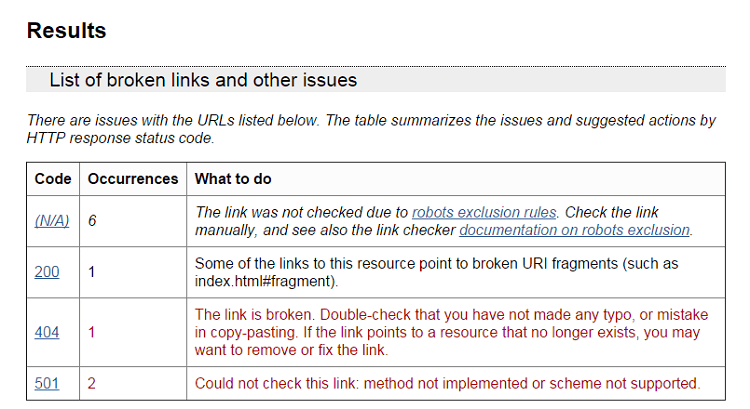Select the Code column header
This screenshot has width=750, height=409.
tap(53, 178)
